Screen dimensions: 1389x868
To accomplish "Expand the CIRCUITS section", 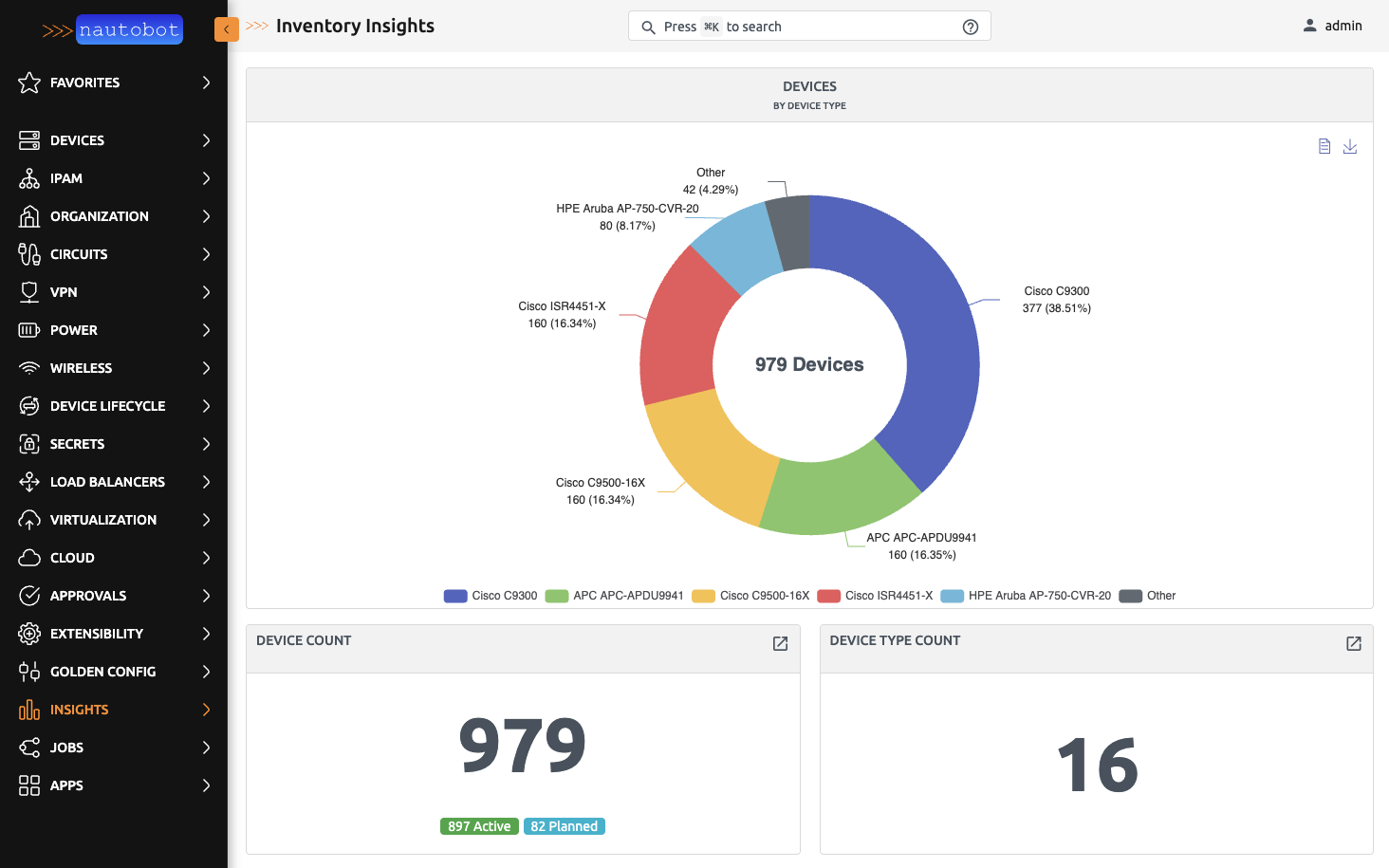I will tap(78, 253).
